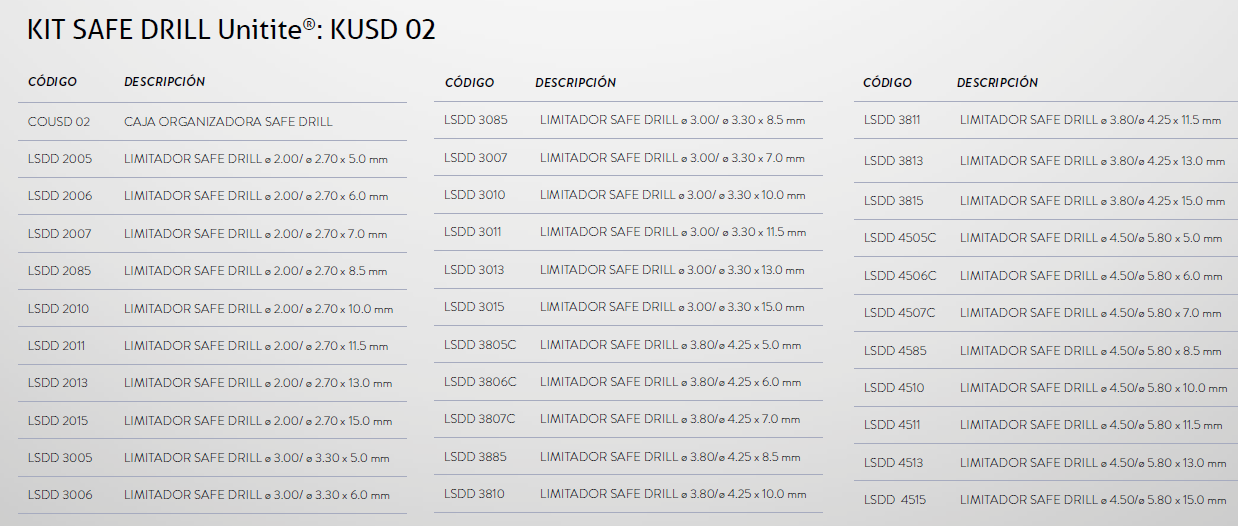Select code LSDD 3085 in middle table
The width and height of the screenshot is (1238, 526).
[x=476, y=120]
